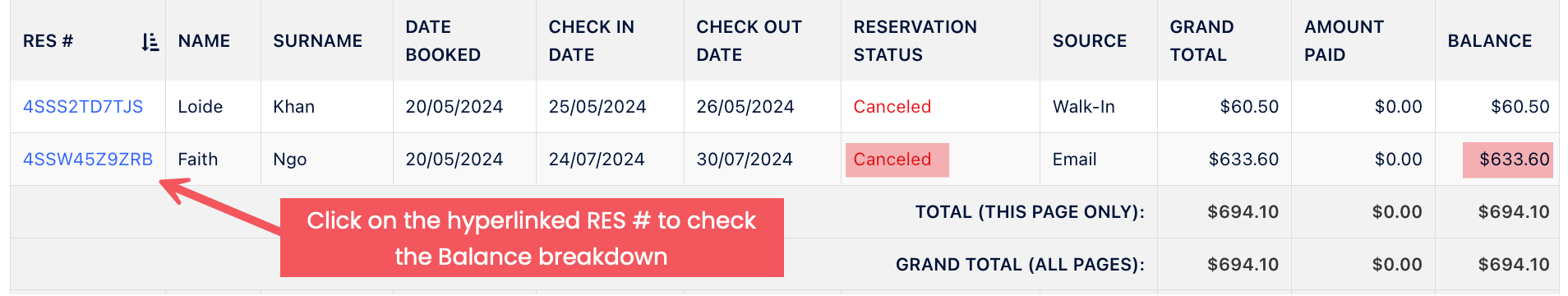Click the Walk-In source cell
The height and width of the screenshot is (296, 1568).
(1083, 107)
